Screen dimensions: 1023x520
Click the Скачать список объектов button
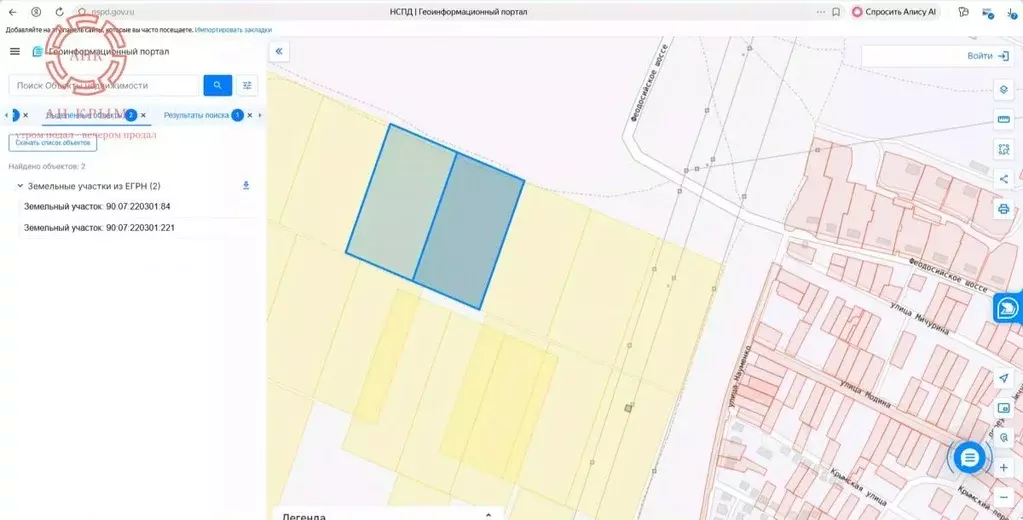click(52, 143)
